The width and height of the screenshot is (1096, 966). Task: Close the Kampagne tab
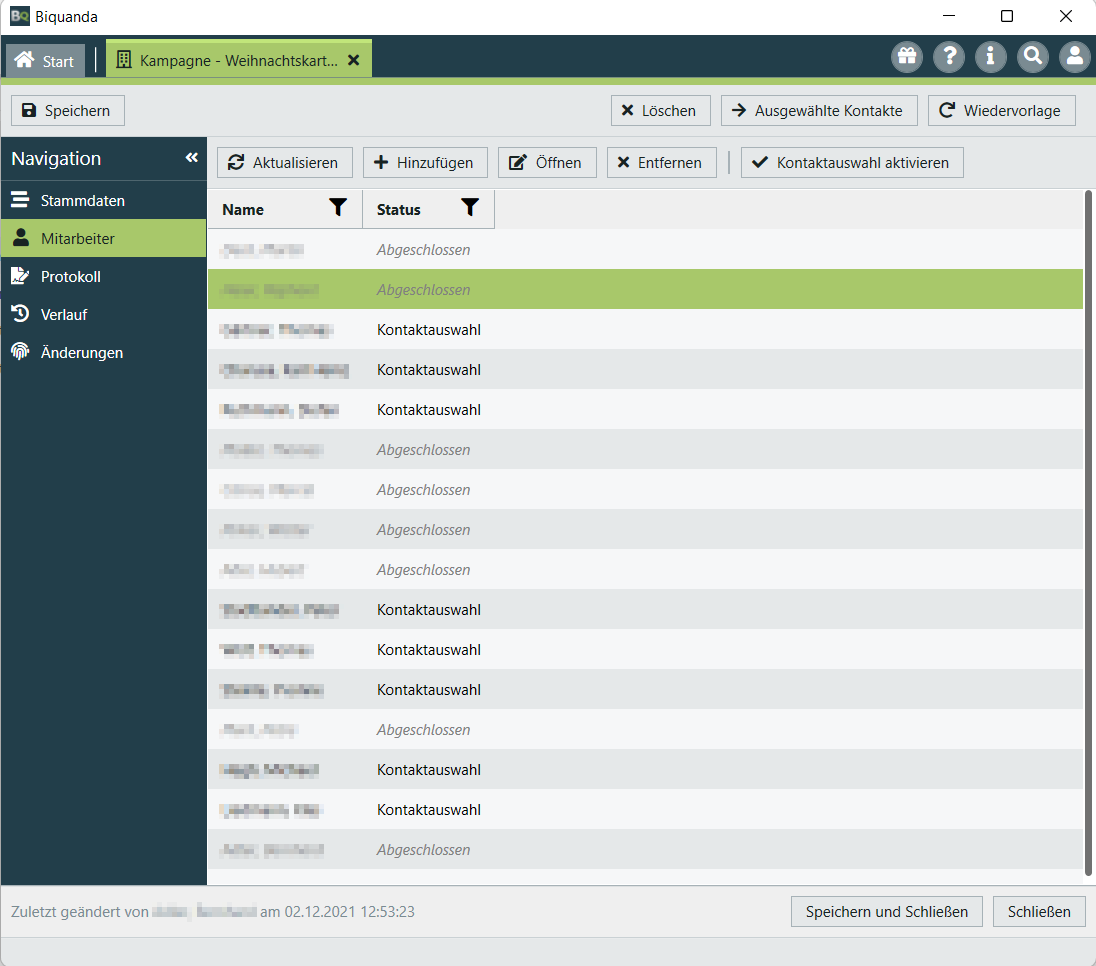(x=353, y=60)
